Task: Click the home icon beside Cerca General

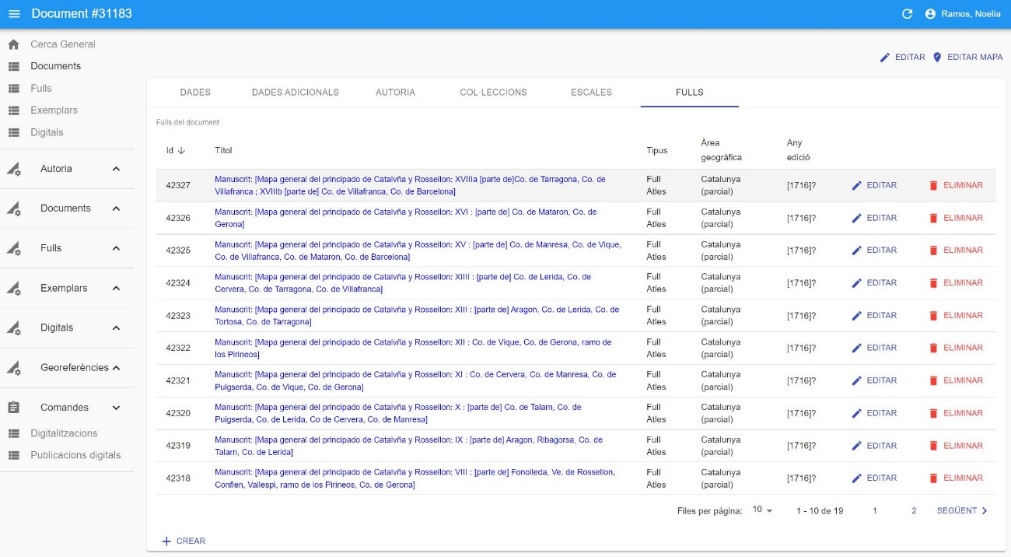Action: click(x=14, y=44)
